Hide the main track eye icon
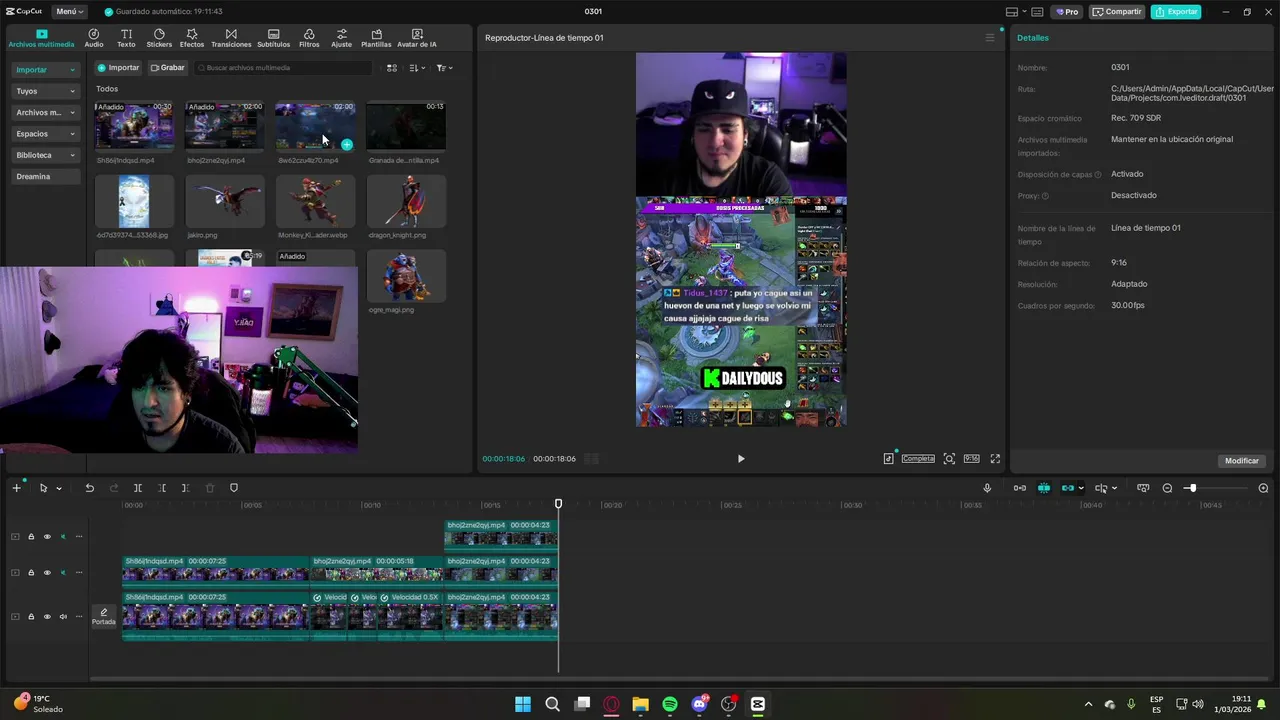Screen dimensions: 1280x720 pyautogui.click(x=46, y=617)
